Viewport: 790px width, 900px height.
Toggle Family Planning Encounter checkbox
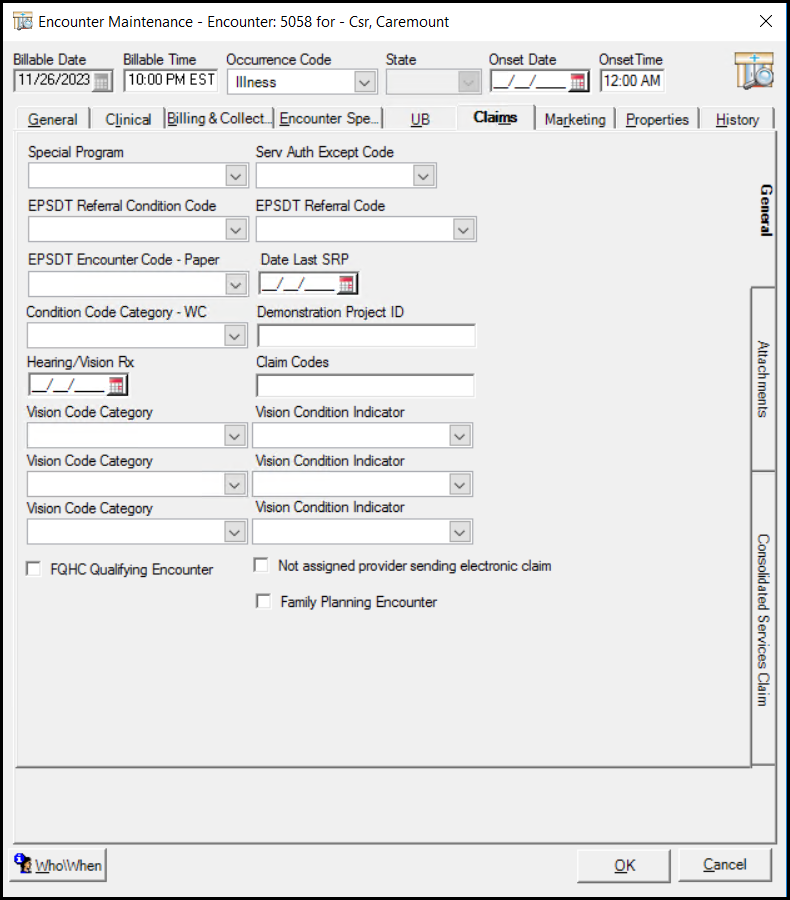pyautogui.click(x=264, y=601)
